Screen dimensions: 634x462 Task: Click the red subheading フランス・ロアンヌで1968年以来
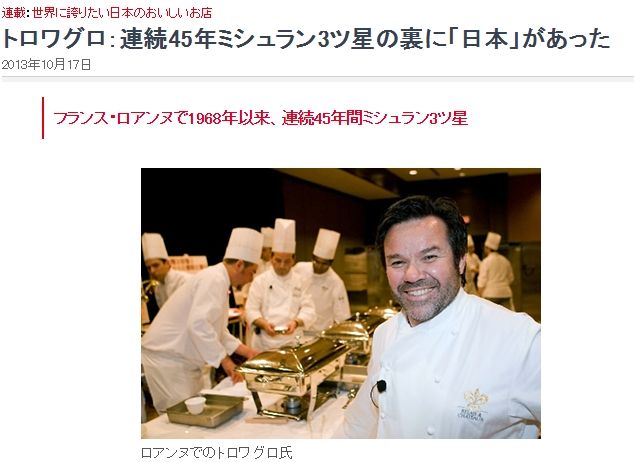tap(162, 118)
